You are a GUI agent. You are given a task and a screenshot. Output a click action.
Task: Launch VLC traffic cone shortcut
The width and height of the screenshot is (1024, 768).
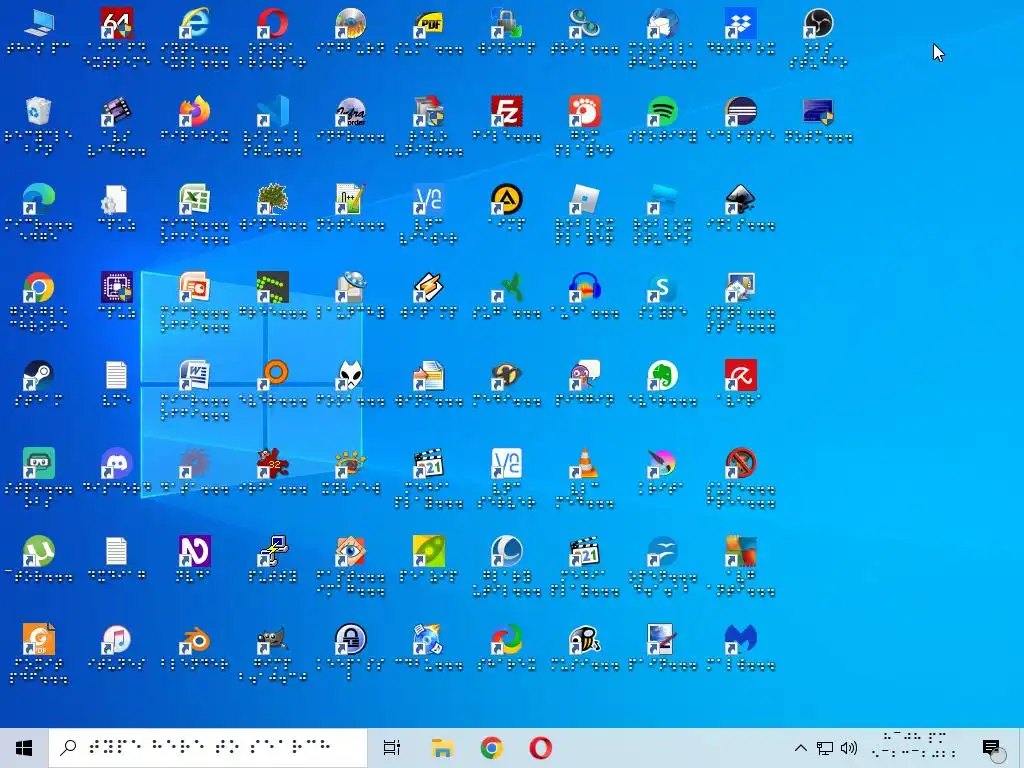tap(584, 463)
